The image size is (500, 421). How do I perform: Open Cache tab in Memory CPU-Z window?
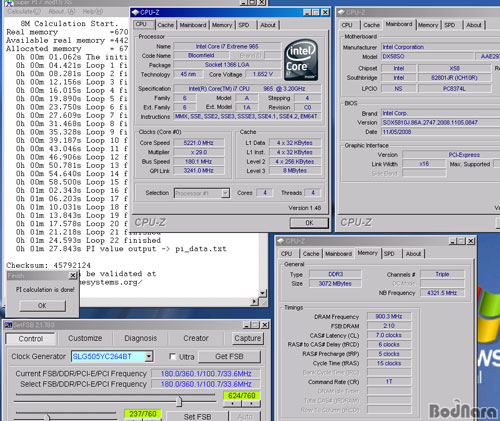[311, 254]
